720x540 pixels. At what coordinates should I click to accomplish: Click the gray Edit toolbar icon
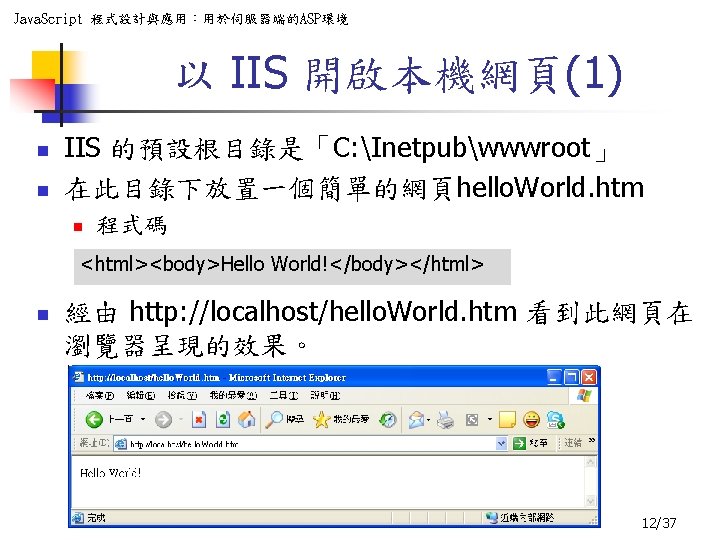coord(472,419)
